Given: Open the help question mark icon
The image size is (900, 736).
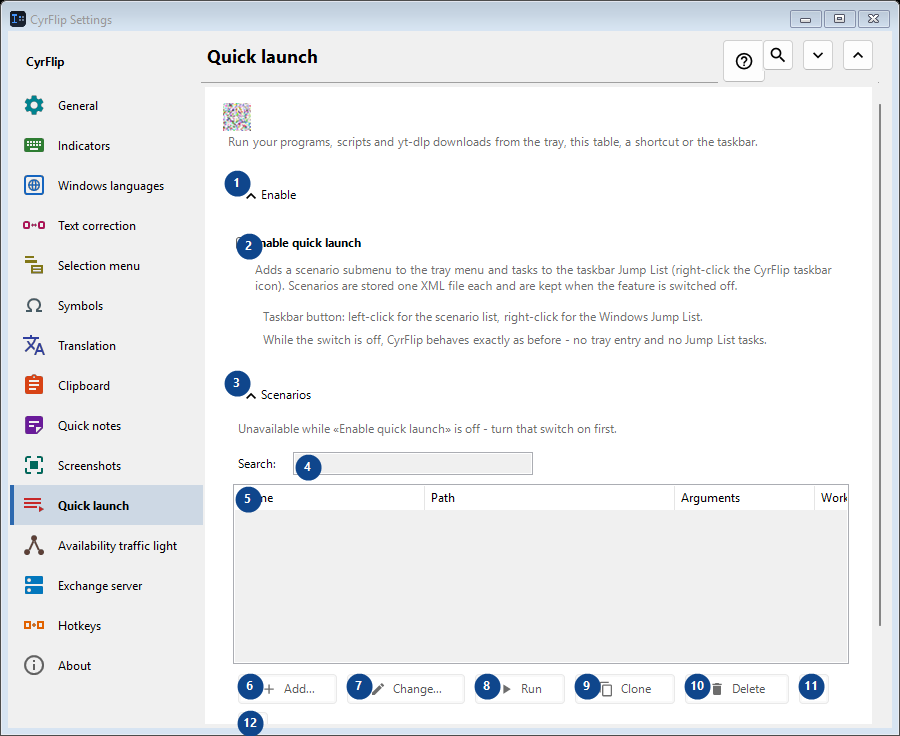Looking at the screenshot, I should tap(743, 61).
